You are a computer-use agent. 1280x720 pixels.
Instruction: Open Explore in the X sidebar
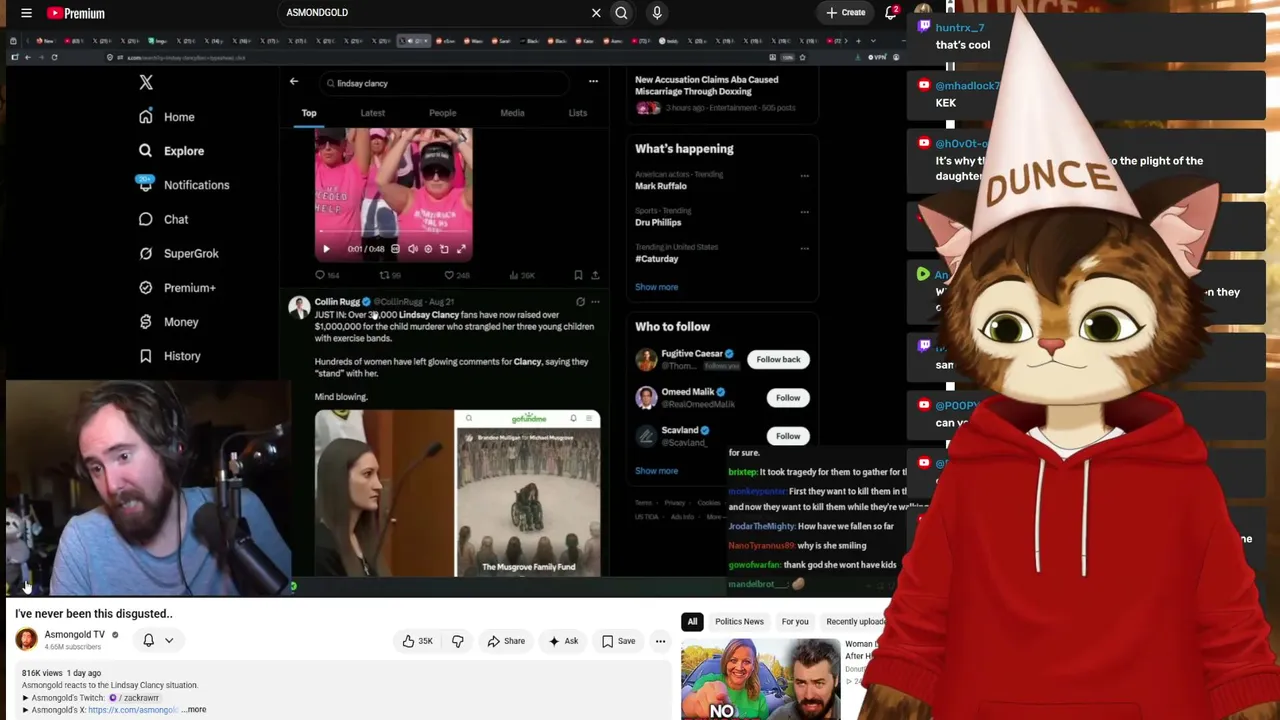[171, 151]
